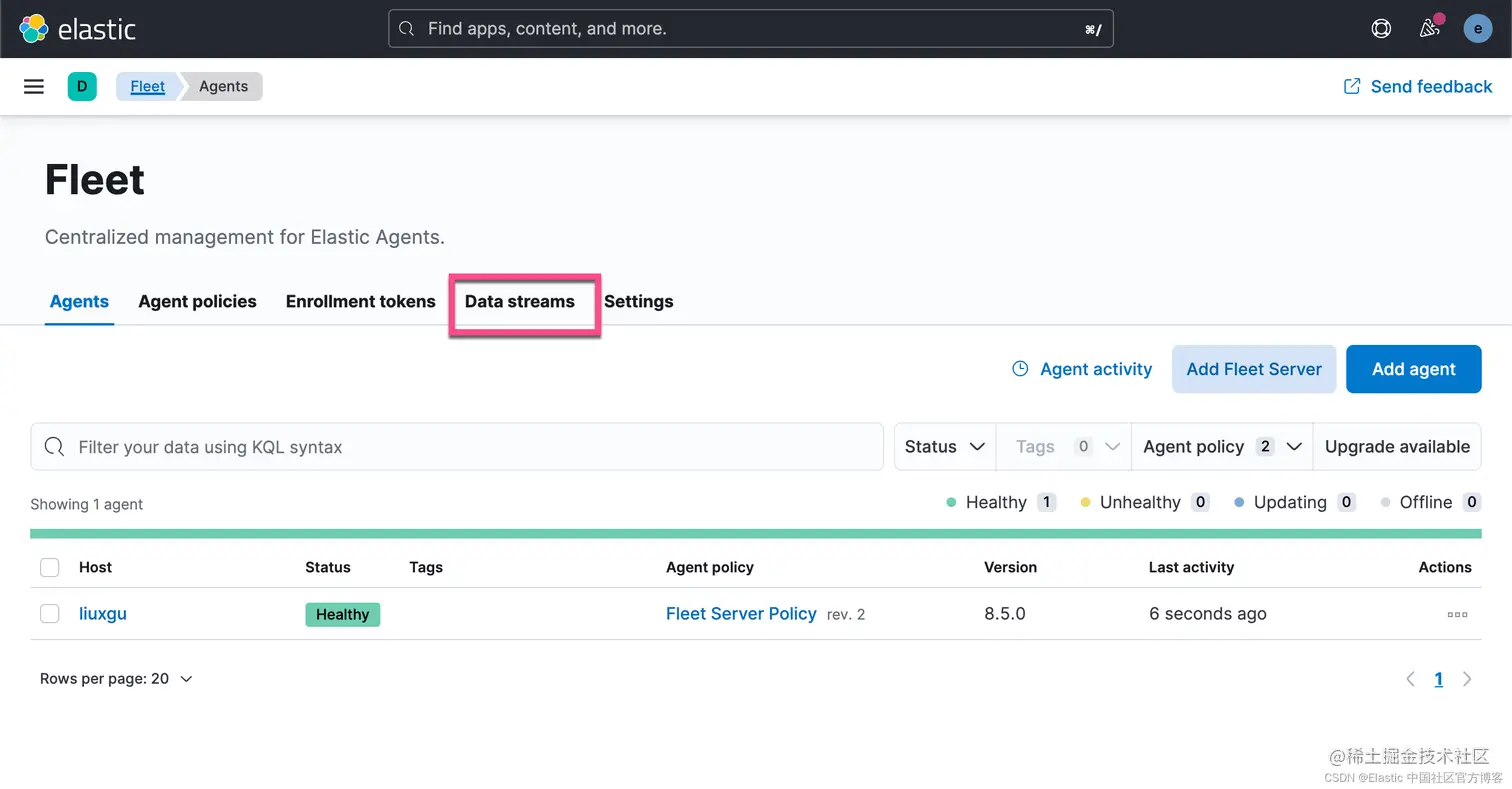The height and width of the screenshot is (789, 1512).
Task: Click the row actions ellipsis for liuxgu
Action: pos(1457,614)
